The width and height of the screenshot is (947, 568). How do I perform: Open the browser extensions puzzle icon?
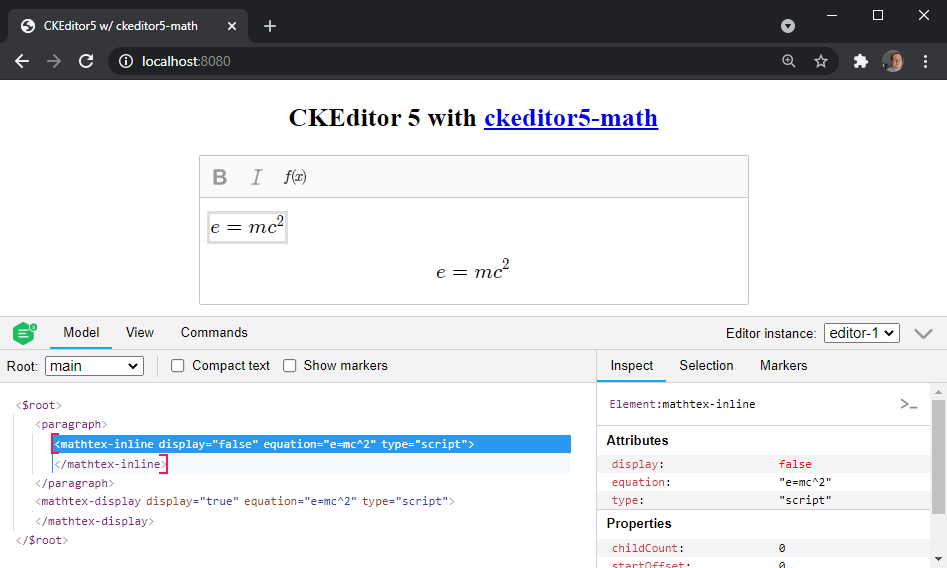(860, 61)
